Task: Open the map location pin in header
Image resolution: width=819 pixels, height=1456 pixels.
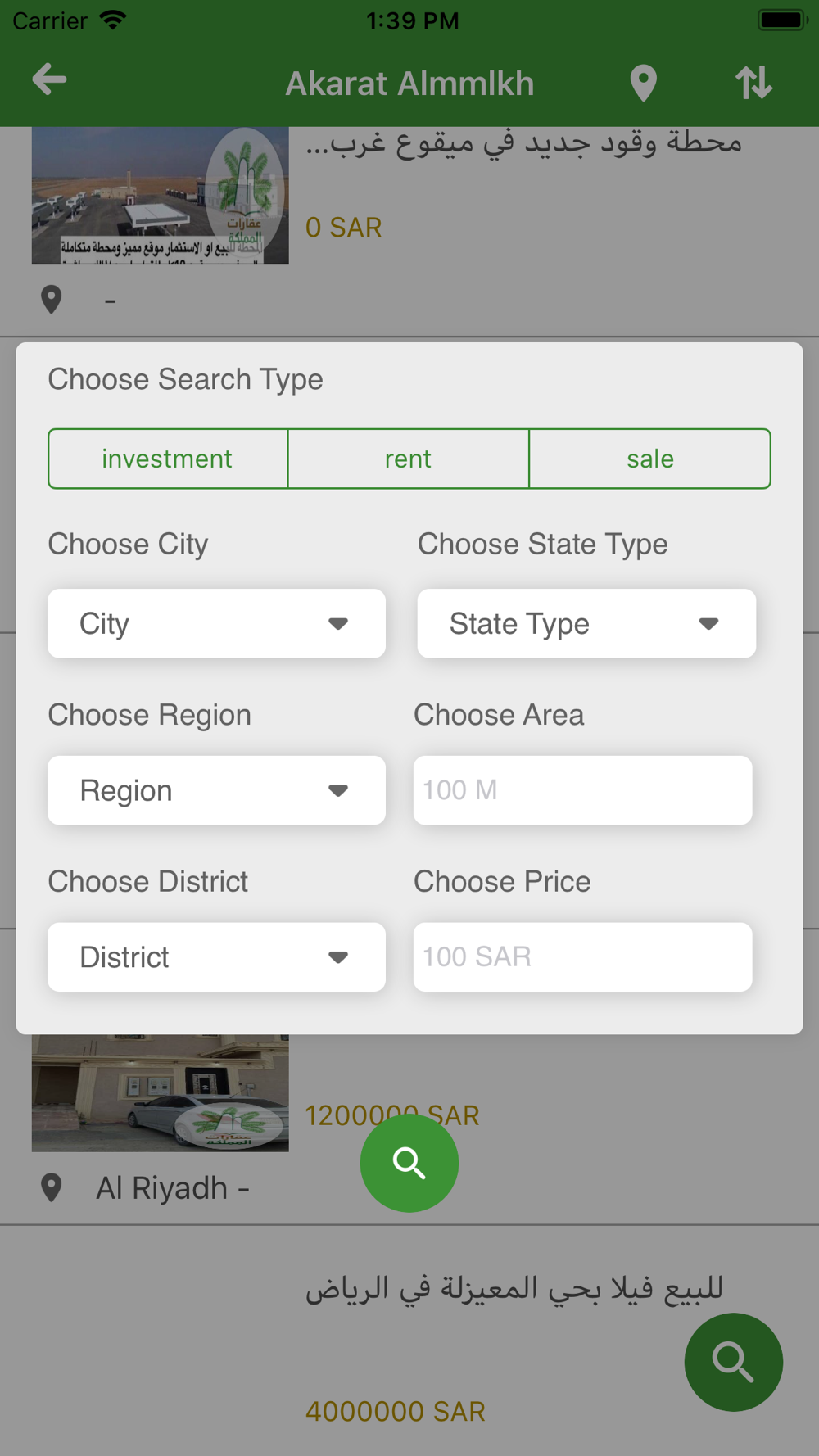Action: pos(643,83)
